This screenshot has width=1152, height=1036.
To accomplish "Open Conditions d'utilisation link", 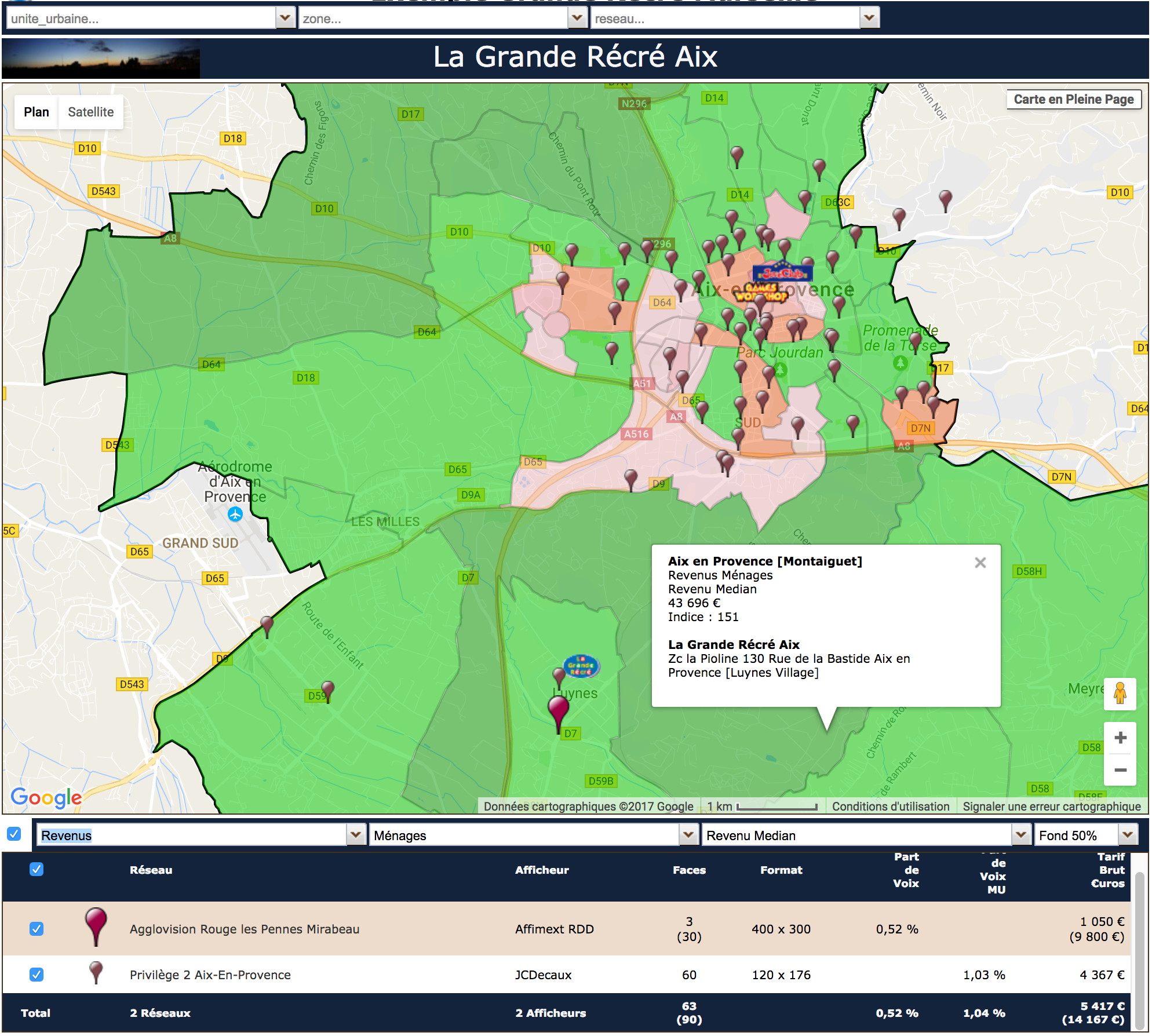I will (890, 806).
